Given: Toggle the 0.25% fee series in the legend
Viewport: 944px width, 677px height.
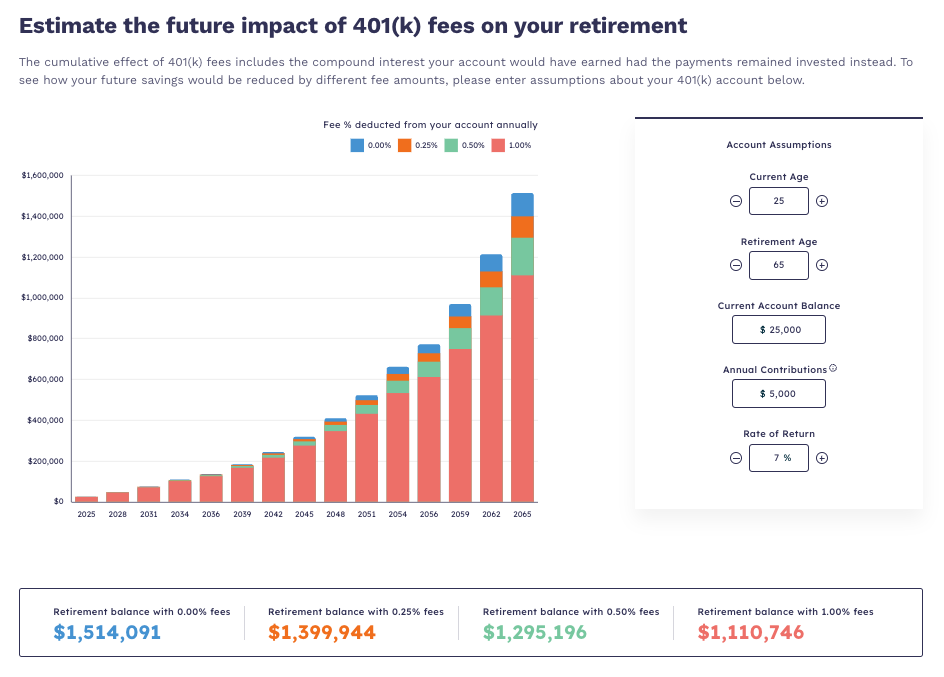Looking at the screenshot, I should coord(404,145).
